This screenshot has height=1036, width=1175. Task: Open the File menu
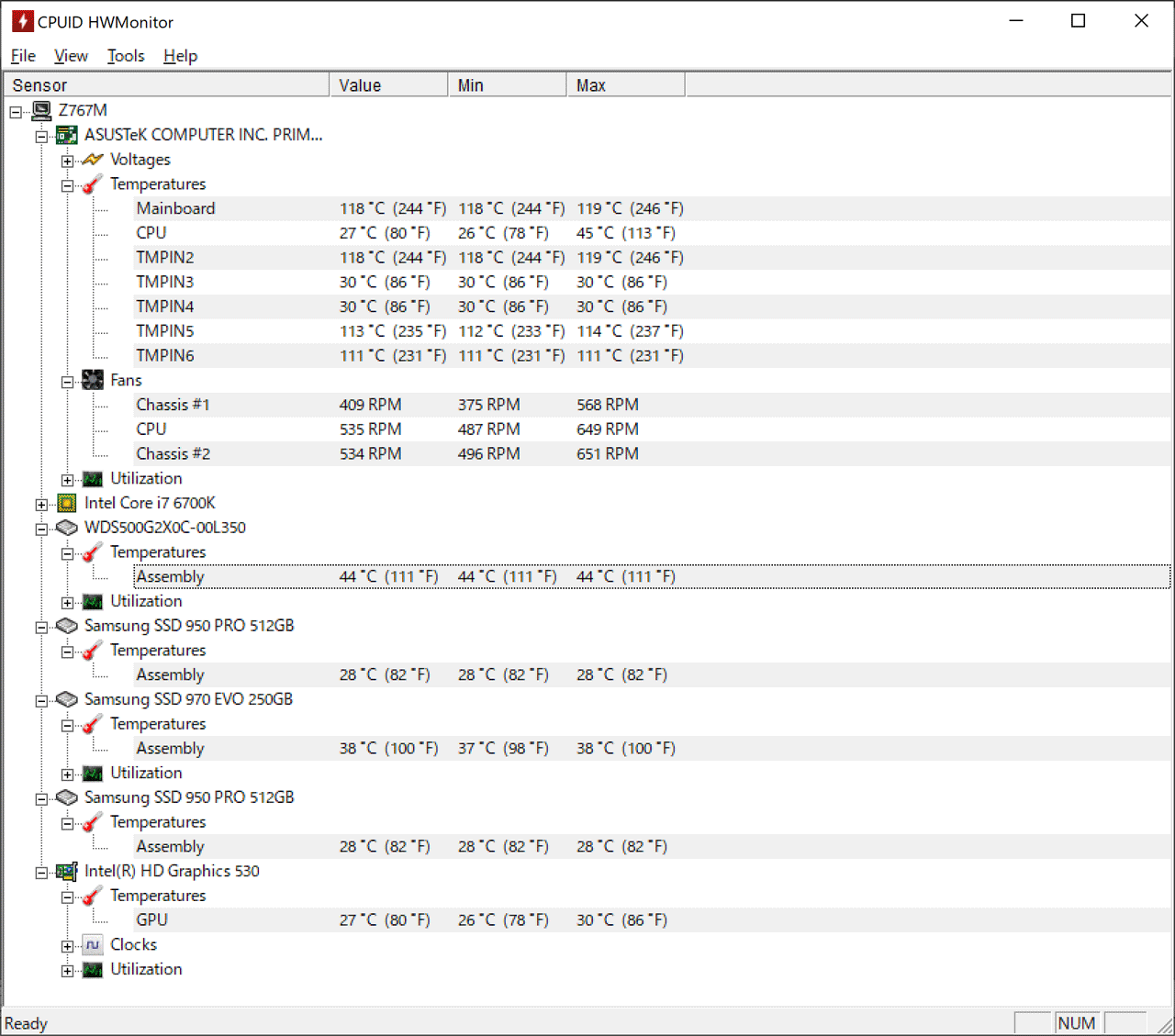coord(23,56)
